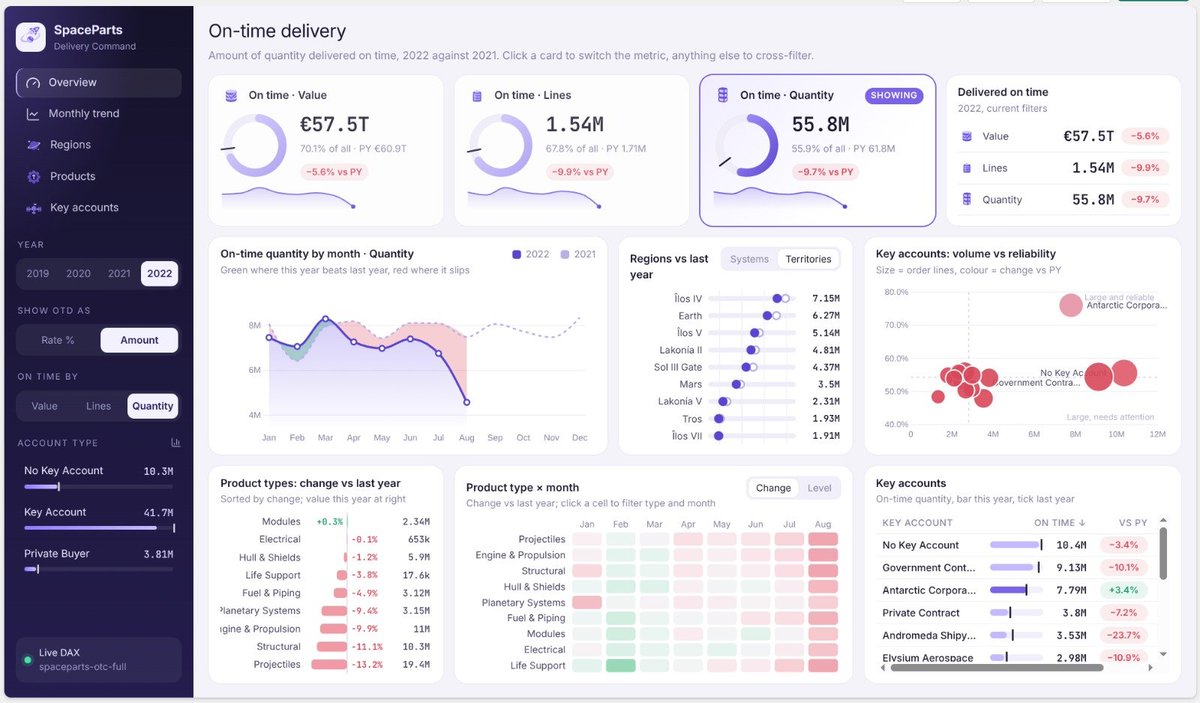Switch heatmap to Change view
1200x703 pixels.
pyautogui.click(x=773, y=488)
